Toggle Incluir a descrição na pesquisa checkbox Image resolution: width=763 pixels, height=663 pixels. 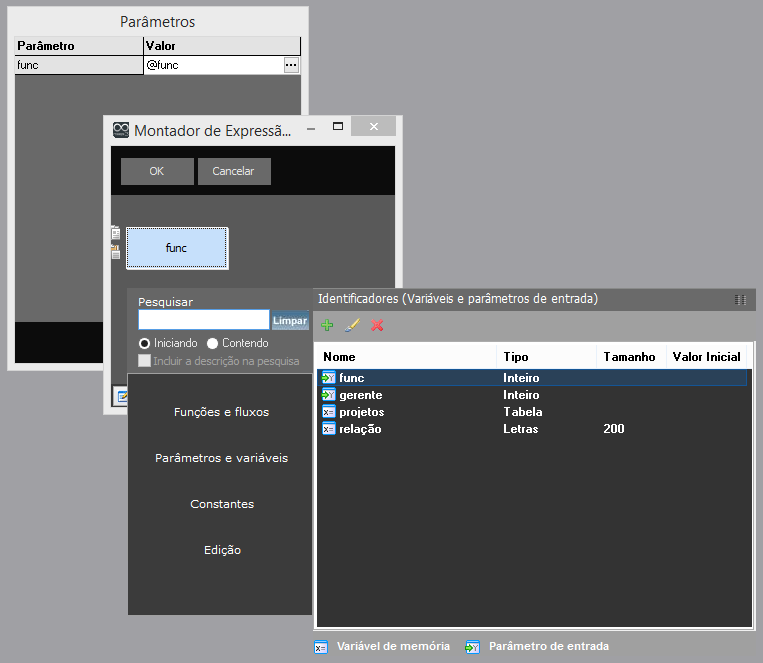145,361
